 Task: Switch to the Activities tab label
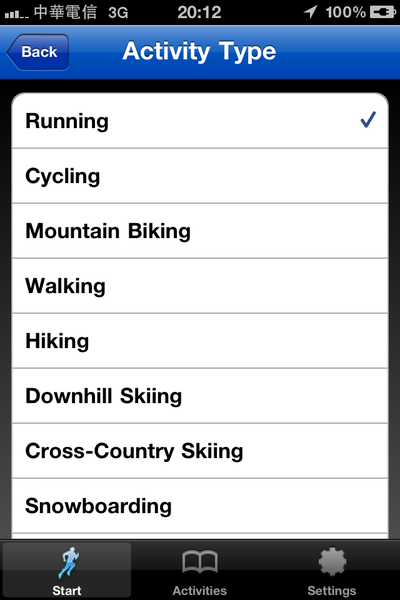click(x=200, y=590)
